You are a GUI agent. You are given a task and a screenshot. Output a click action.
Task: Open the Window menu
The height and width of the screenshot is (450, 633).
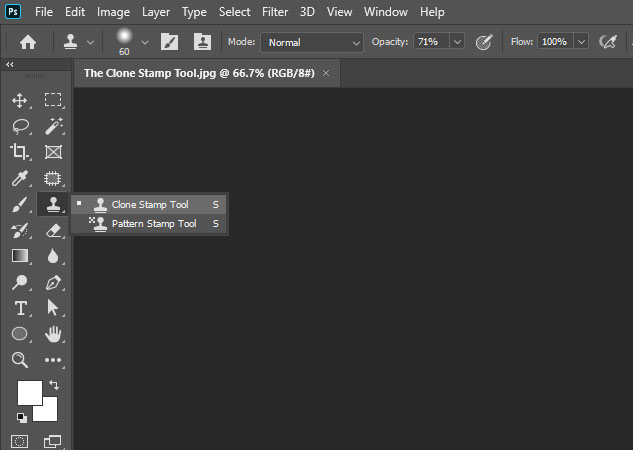click(386, 12)
